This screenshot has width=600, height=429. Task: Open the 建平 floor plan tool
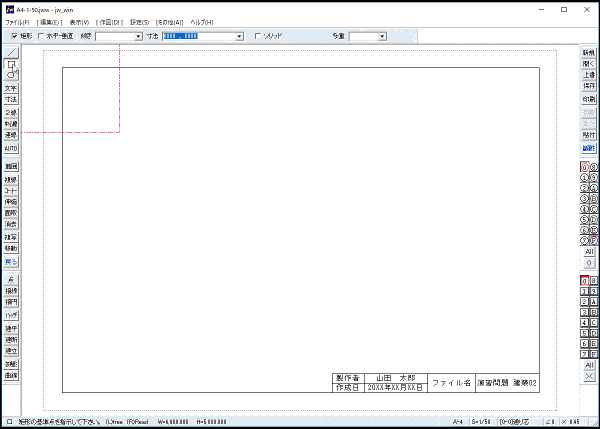point(11,329)
